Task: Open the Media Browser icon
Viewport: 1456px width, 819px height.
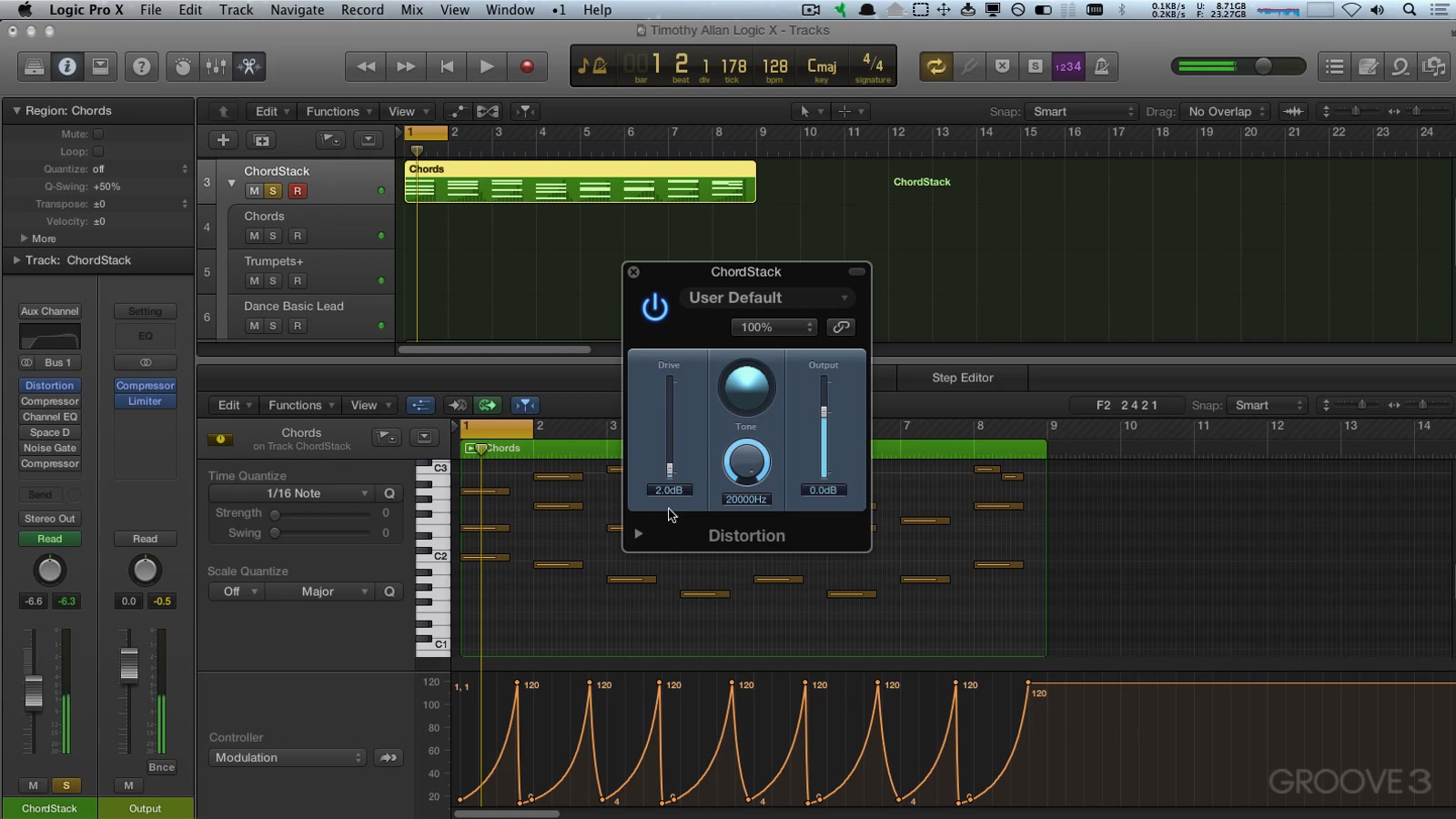Action: 1434,66
